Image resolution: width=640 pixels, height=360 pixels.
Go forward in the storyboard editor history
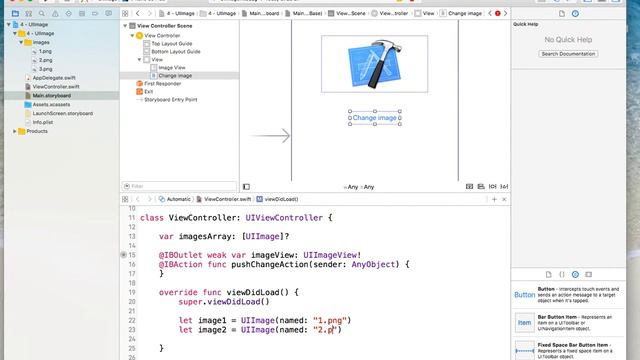(x=149, y=13)
